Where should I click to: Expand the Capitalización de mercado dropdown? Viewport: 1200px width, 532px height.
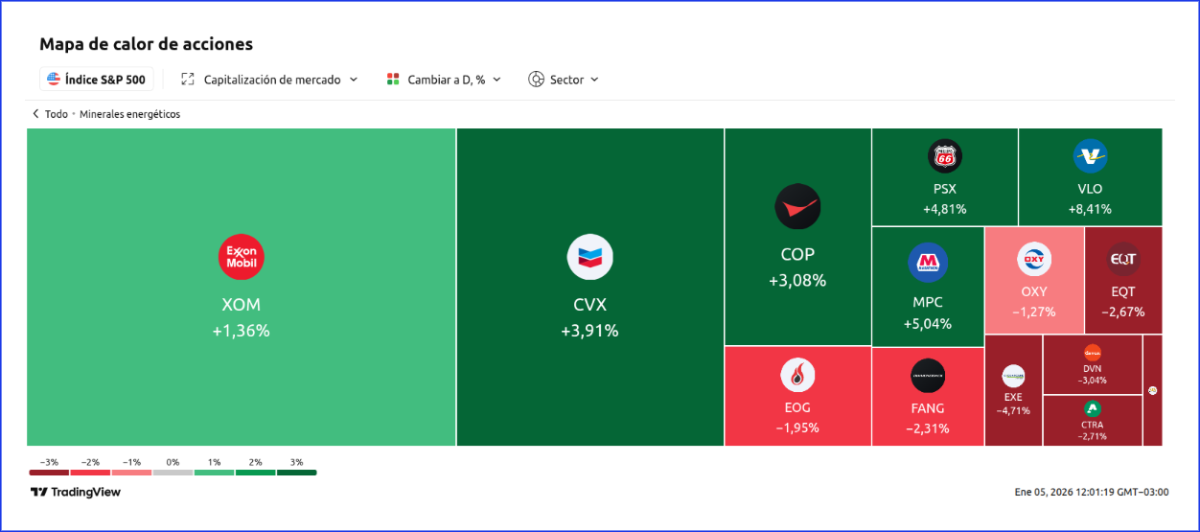(269, 79)
